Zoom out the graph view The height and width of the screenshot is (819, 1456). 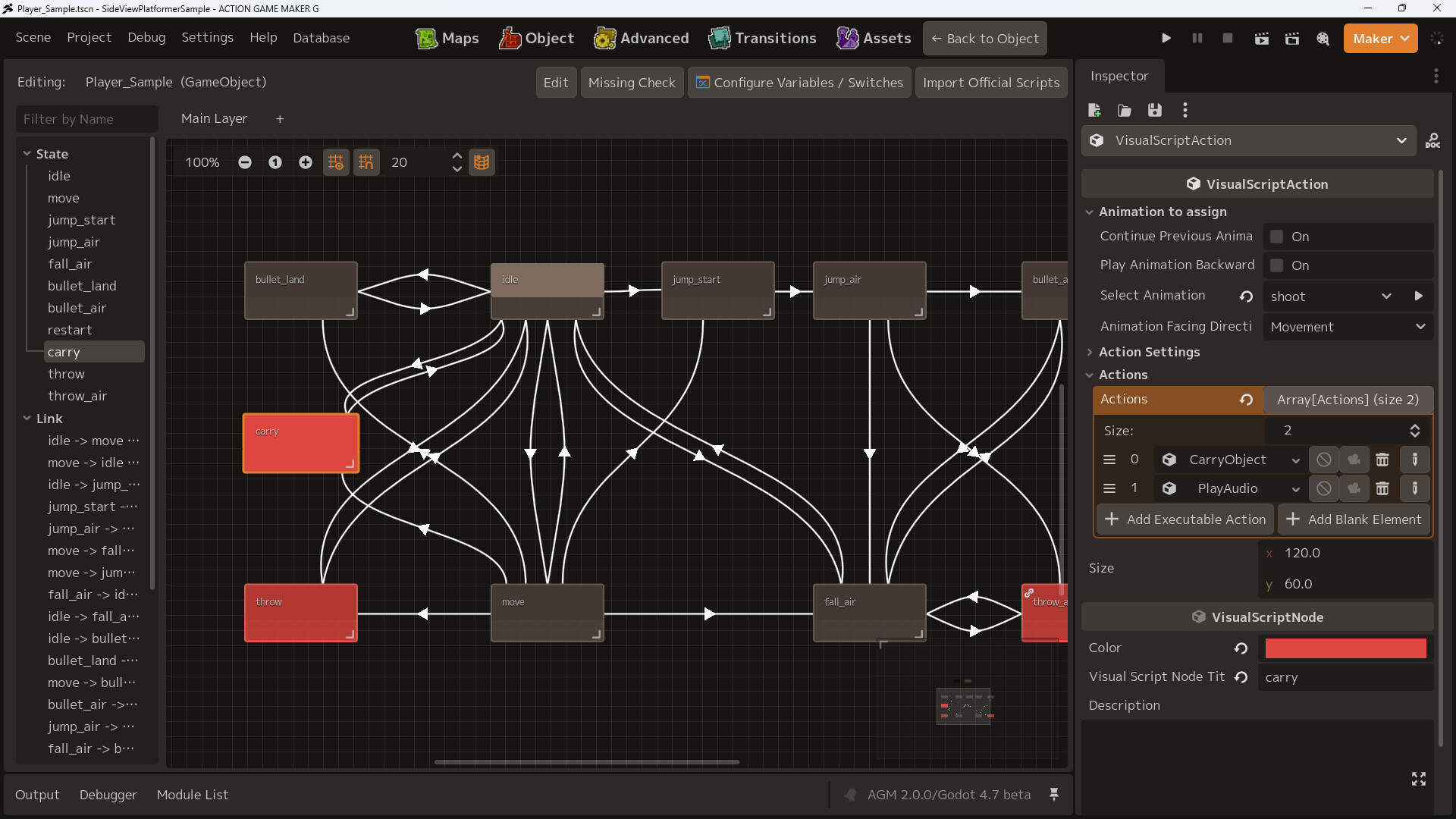[x=245, y=162]
